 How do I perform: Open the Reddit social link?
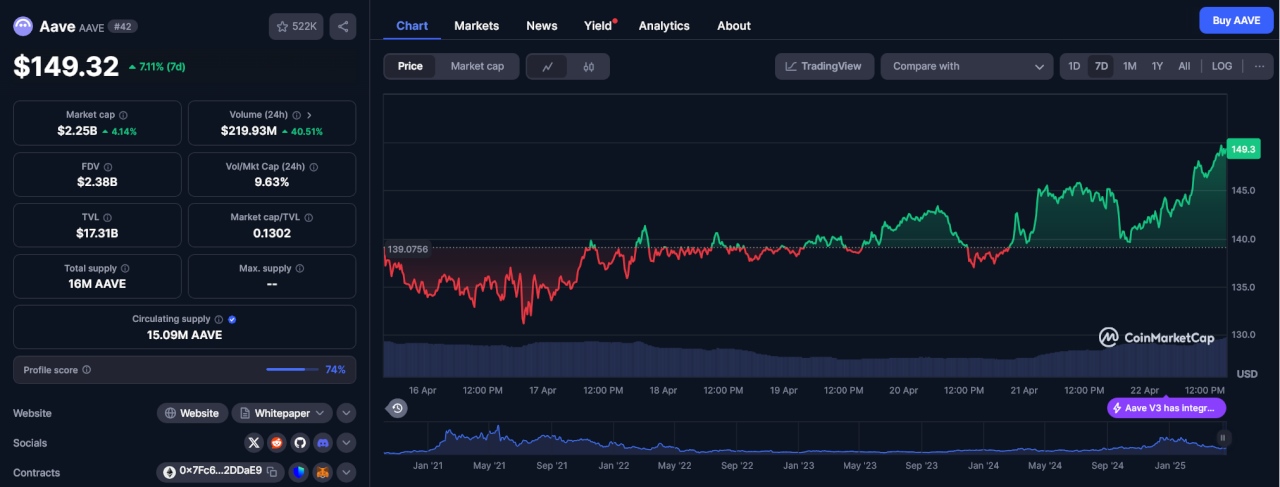point(277,442)
